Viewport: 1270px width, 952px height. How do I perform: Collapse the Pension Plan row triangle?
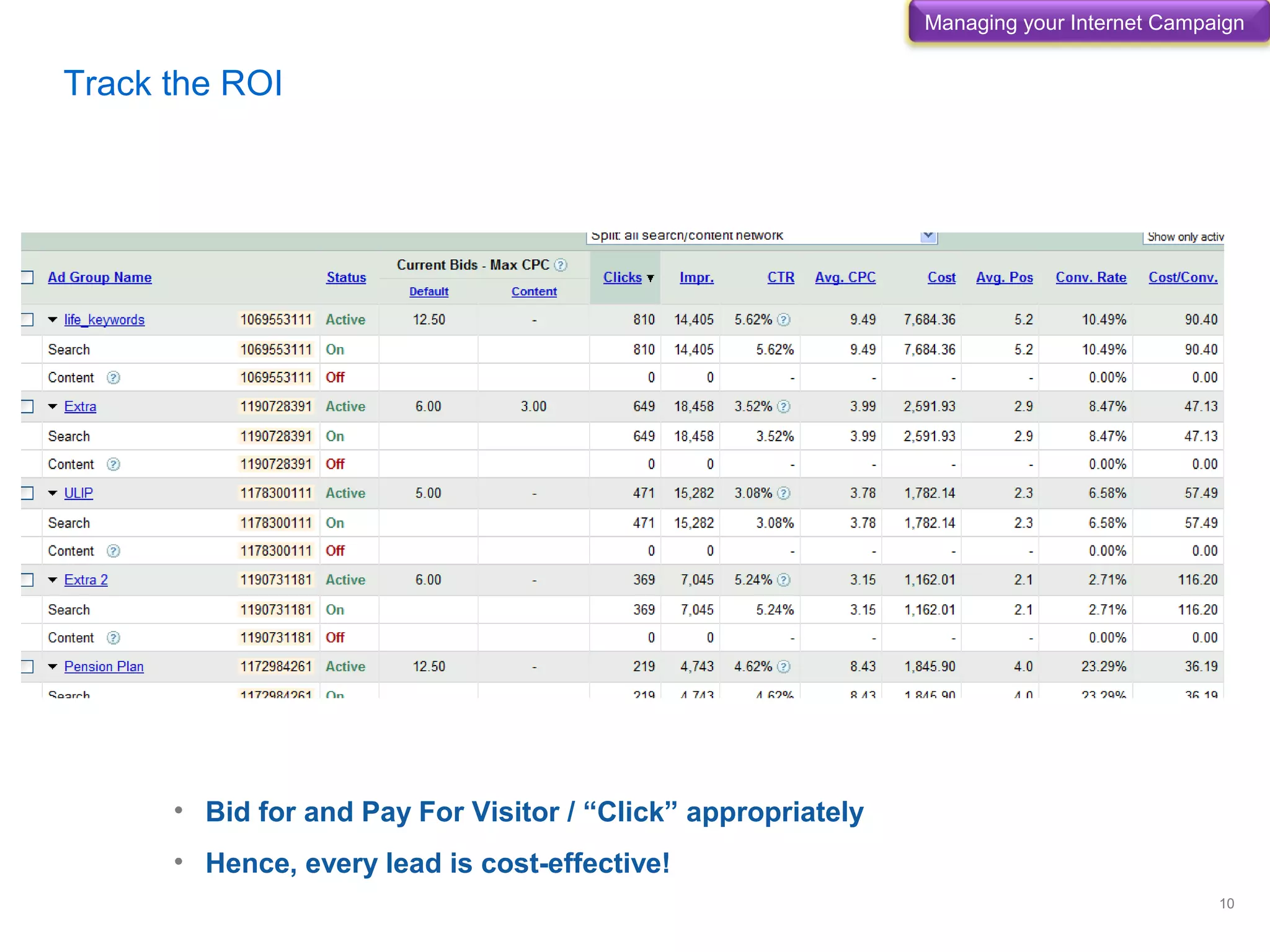coord(53,667)
